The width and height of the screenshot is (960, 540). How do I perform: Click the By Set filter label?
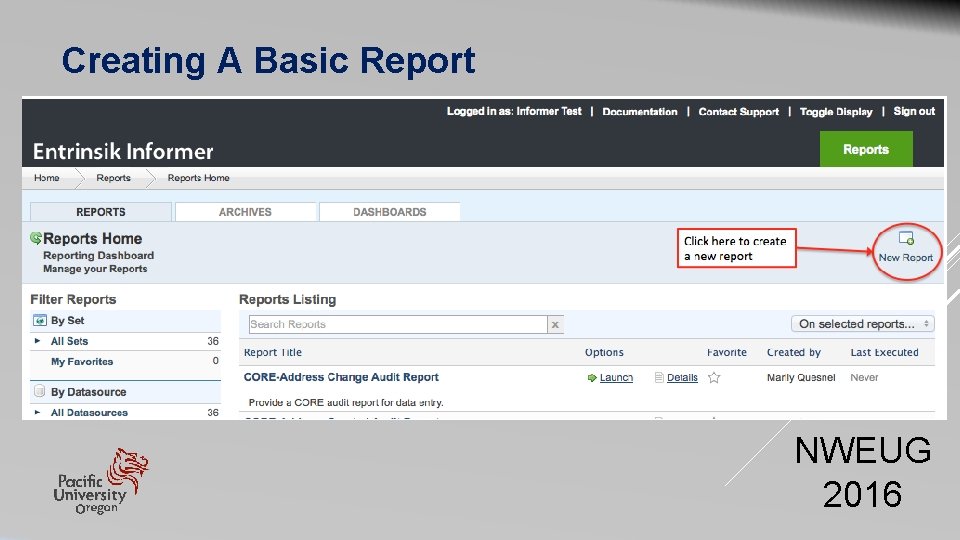tap(67, 320)
